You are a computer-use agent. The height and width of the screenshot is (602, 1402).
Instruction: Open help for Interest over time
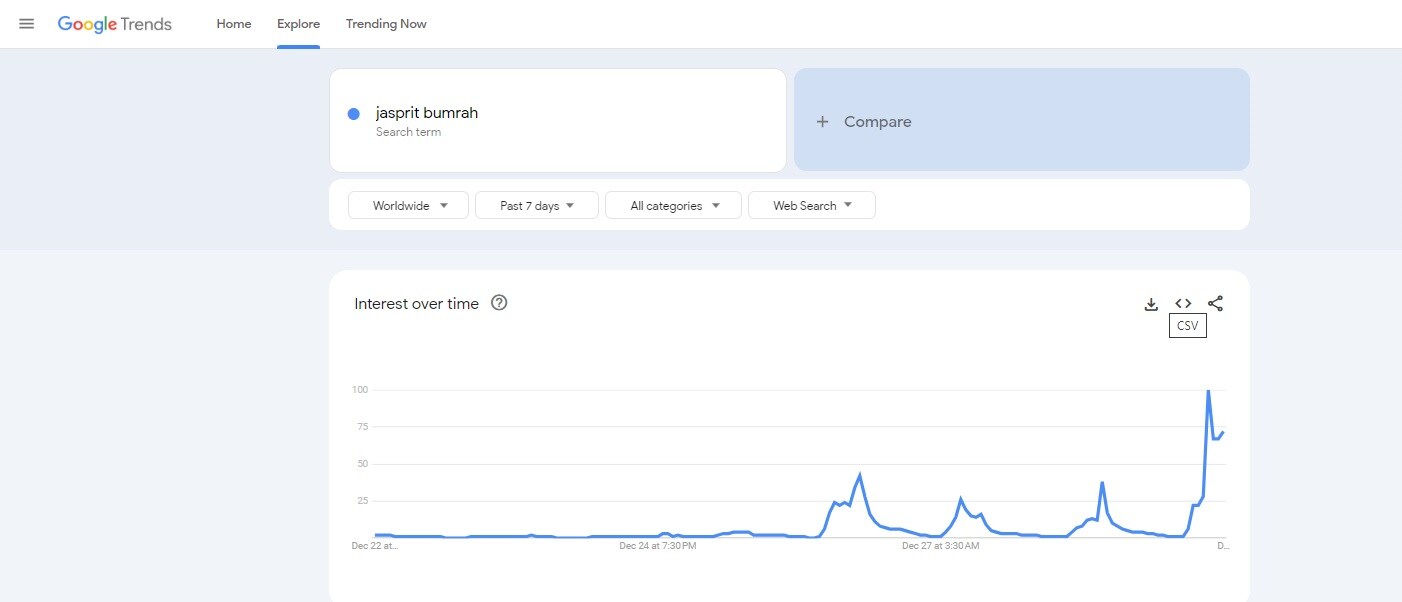click(500, 303)
